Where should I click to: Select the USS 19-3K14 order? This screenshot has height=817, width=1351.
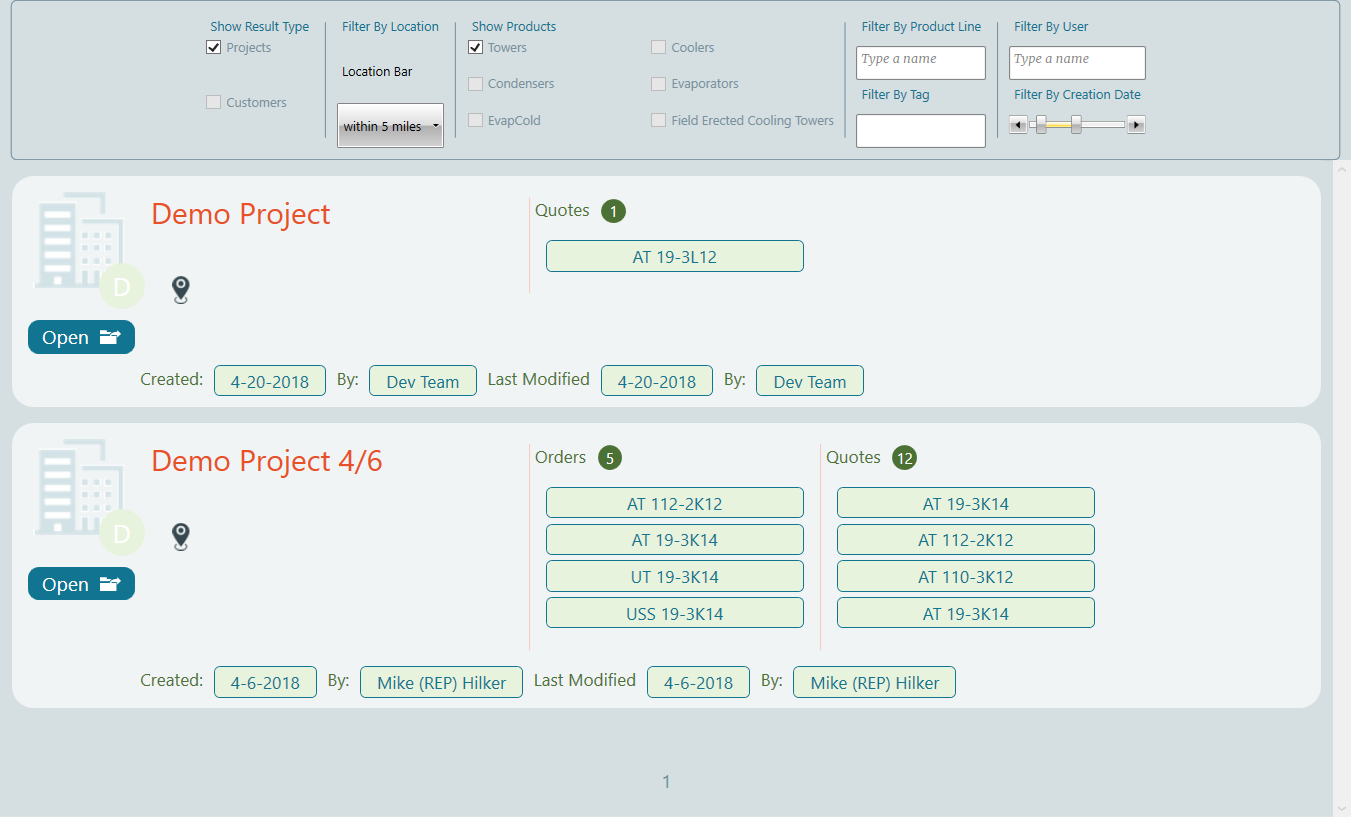click(x=674, y=613)
